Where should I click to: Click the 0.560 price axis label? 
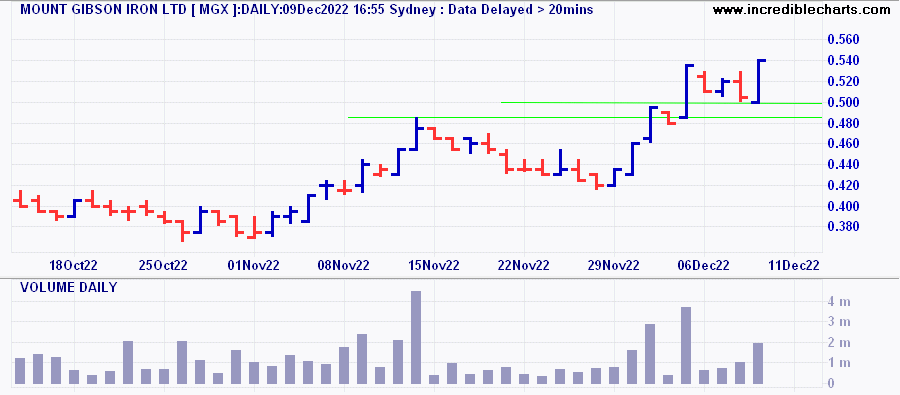pyautogui.click(x=843, y=40)
